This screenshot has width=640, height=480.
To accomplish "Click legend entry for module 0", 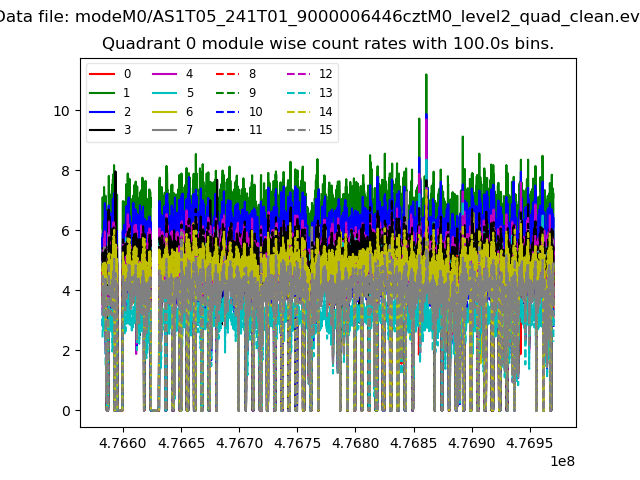I will coord(110,74).
